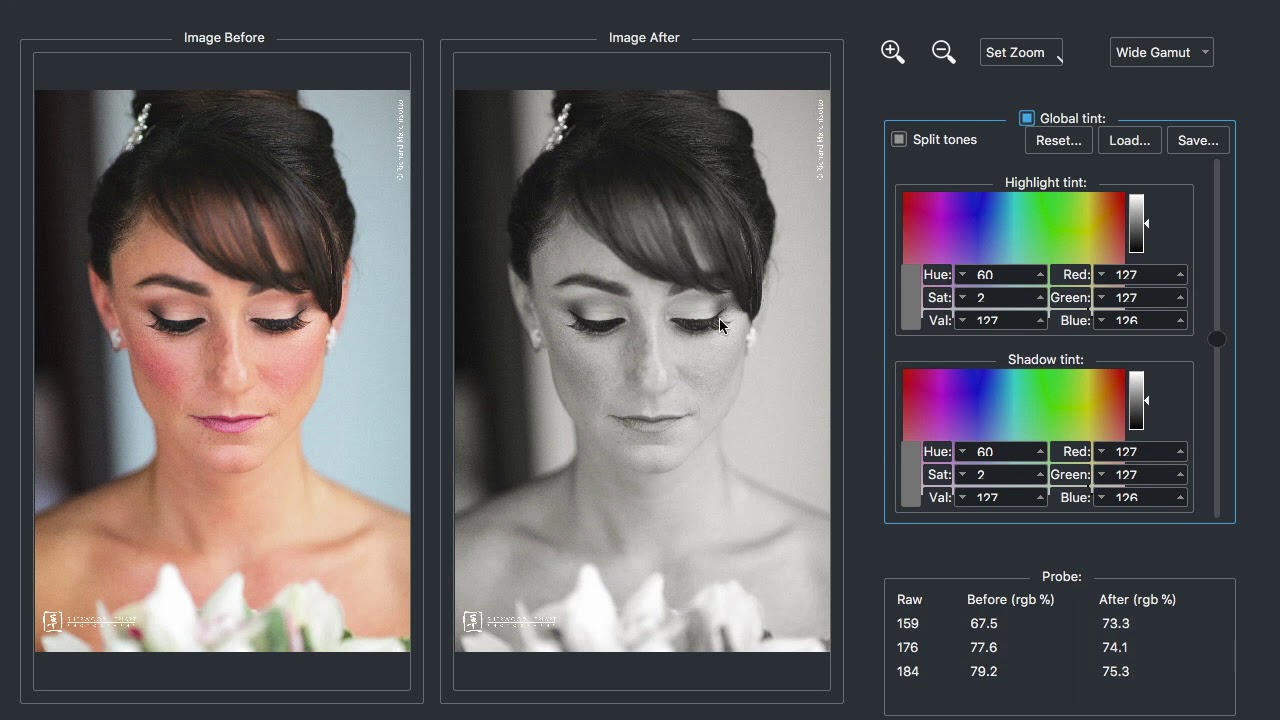
Task: Decrease Highlight tint Val with down arrow
Action: 963,321
